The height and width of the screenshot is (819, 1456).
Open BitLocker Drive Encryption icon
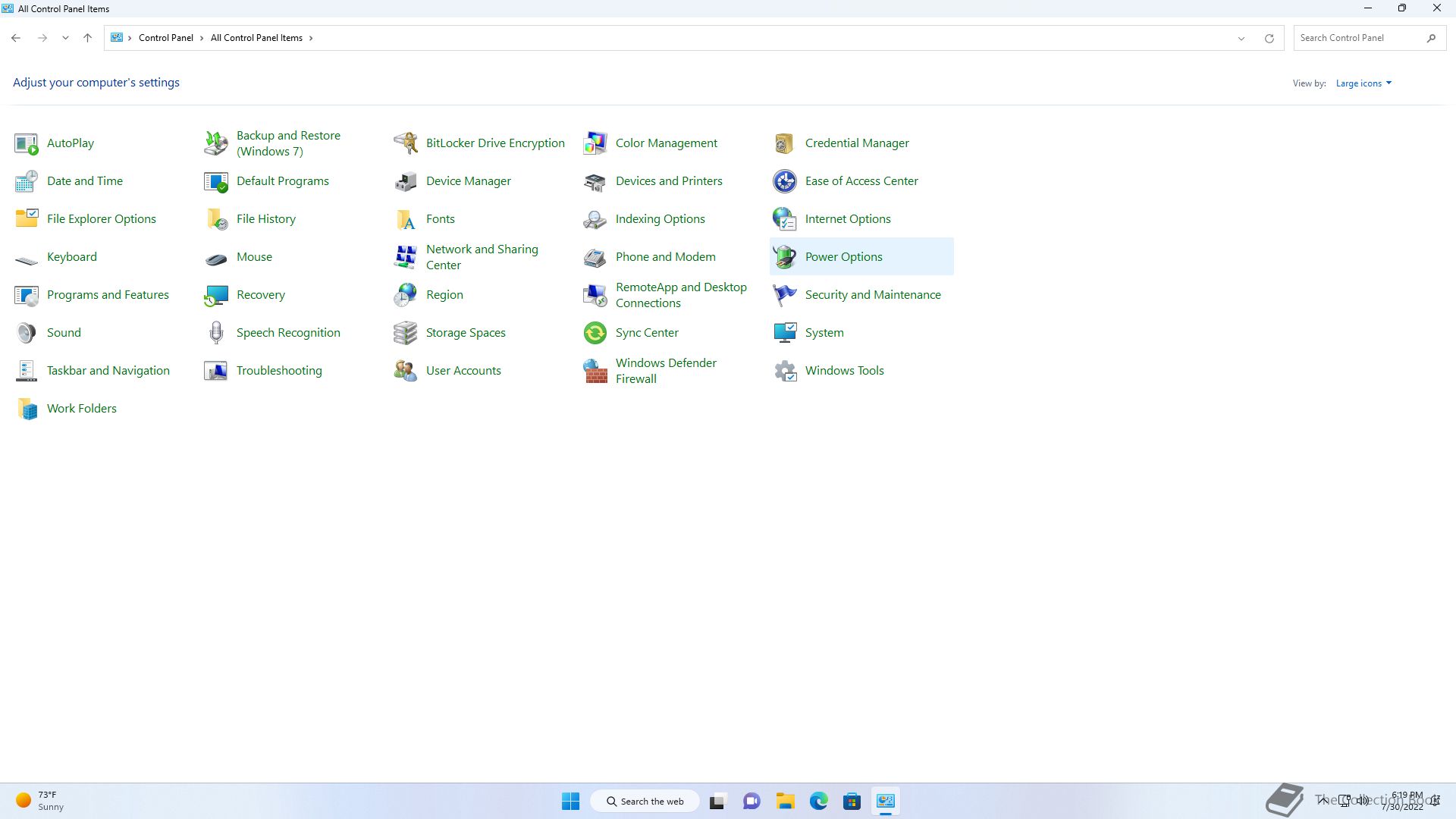tap(406, 143)
